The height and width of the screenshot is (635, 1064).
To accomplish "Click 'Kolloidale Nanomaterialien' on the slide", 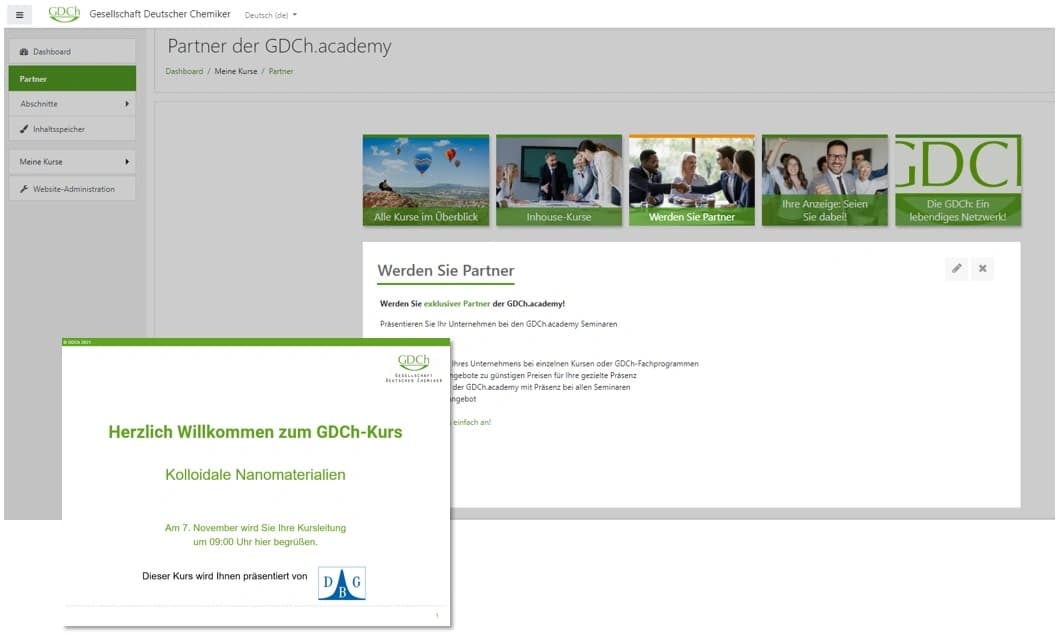I will coord(255,475).
